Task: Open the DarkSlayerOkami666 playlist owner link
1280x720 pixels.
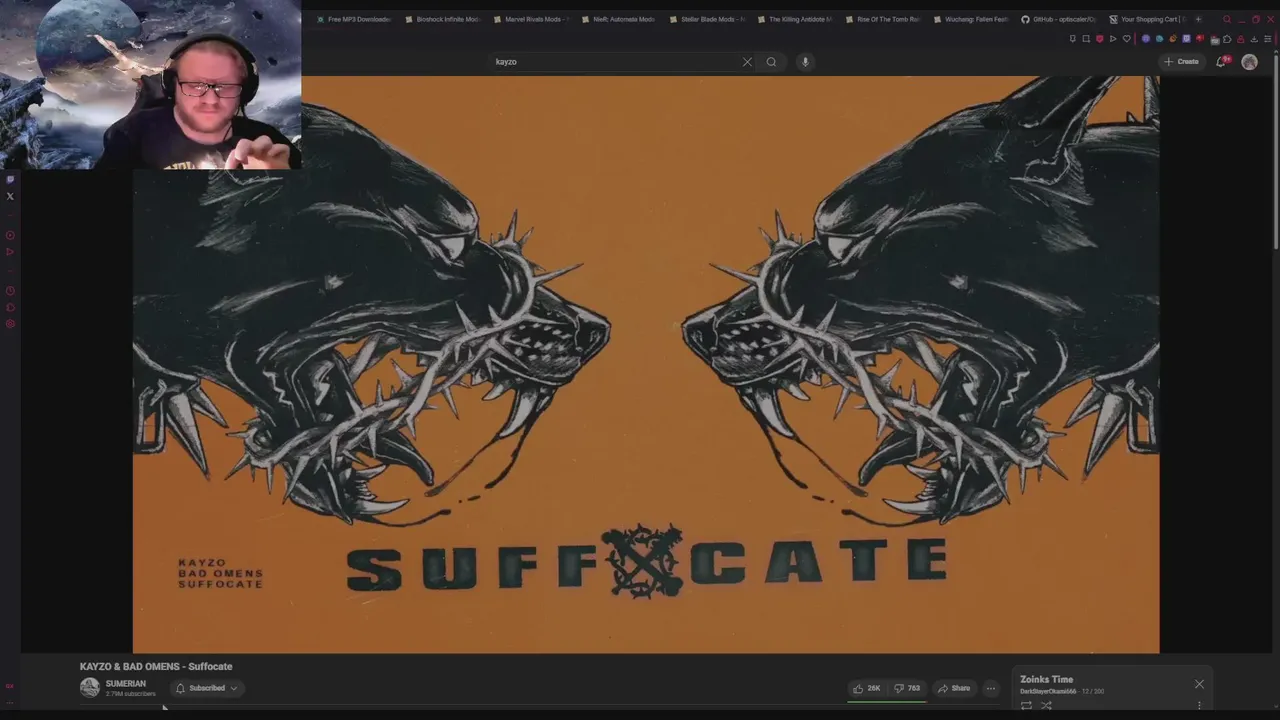Action: coord(1048,691)
